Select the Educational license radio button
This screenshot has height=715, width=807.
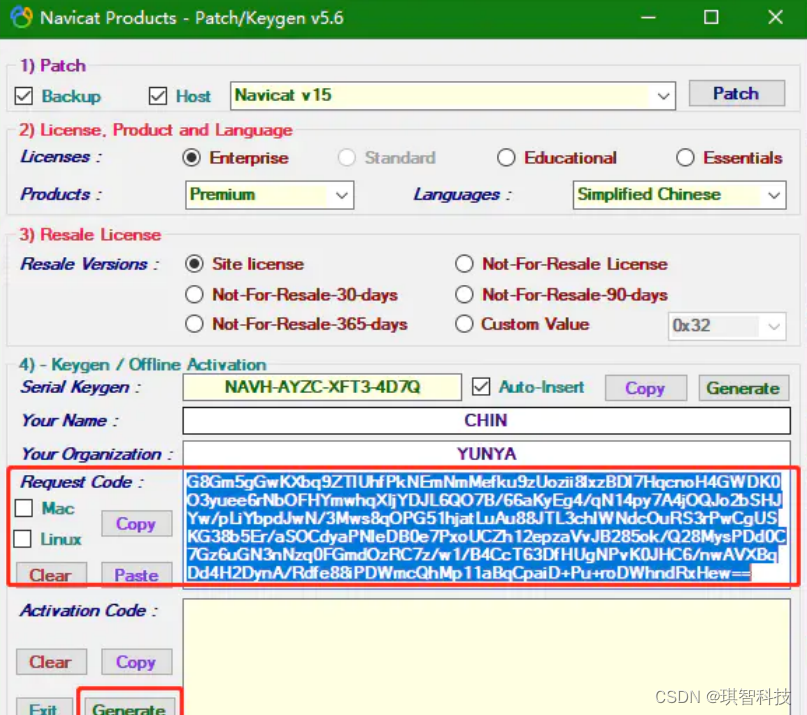point(506,158)
